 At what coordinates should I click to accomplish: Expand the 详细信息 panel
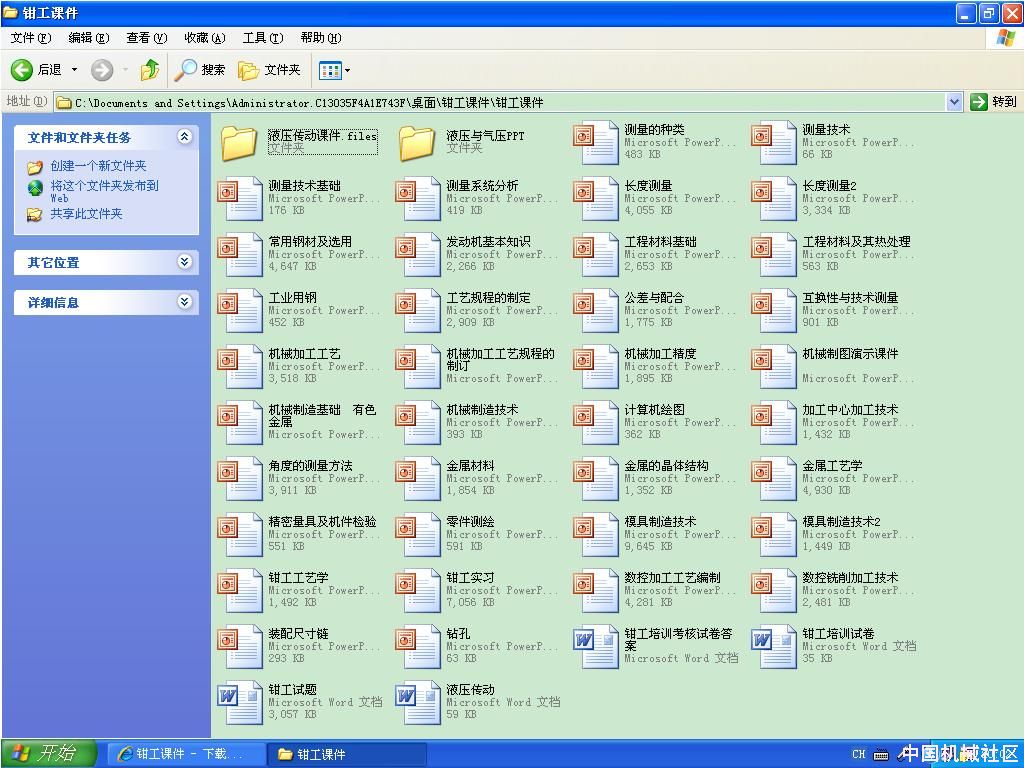point(184,302)
